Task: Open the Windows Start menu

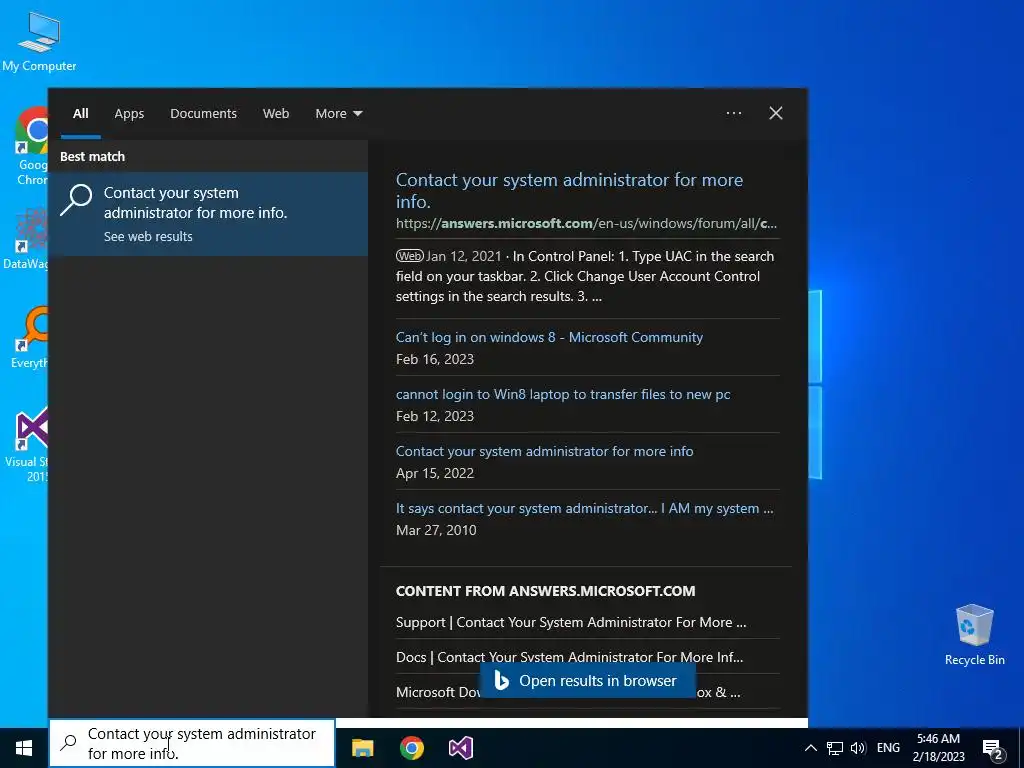Action: tap(24, 748)
